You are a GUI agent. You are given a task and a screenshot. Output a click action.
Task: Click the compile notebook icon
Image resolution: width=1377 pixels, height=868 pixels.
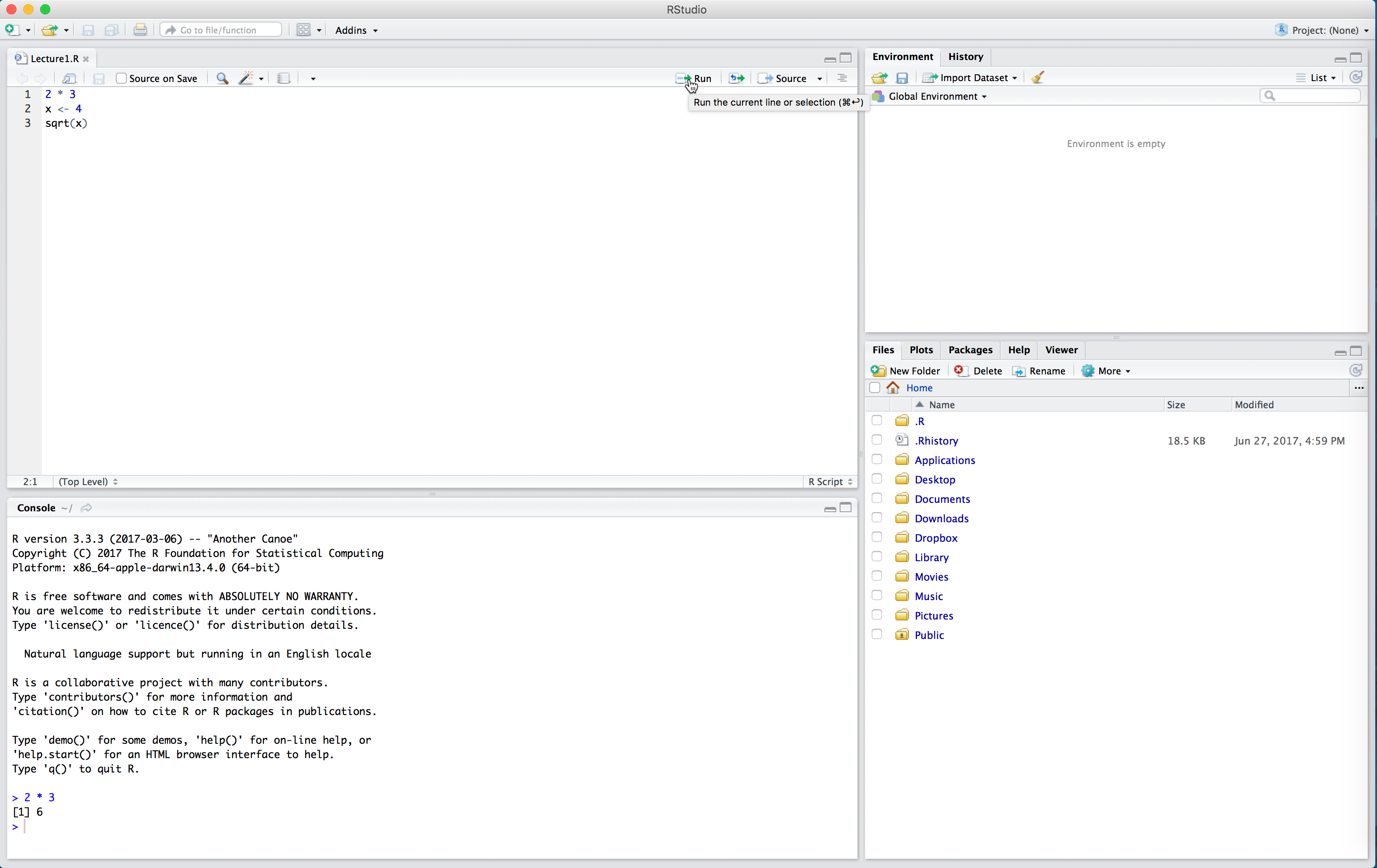coord(284,78)
